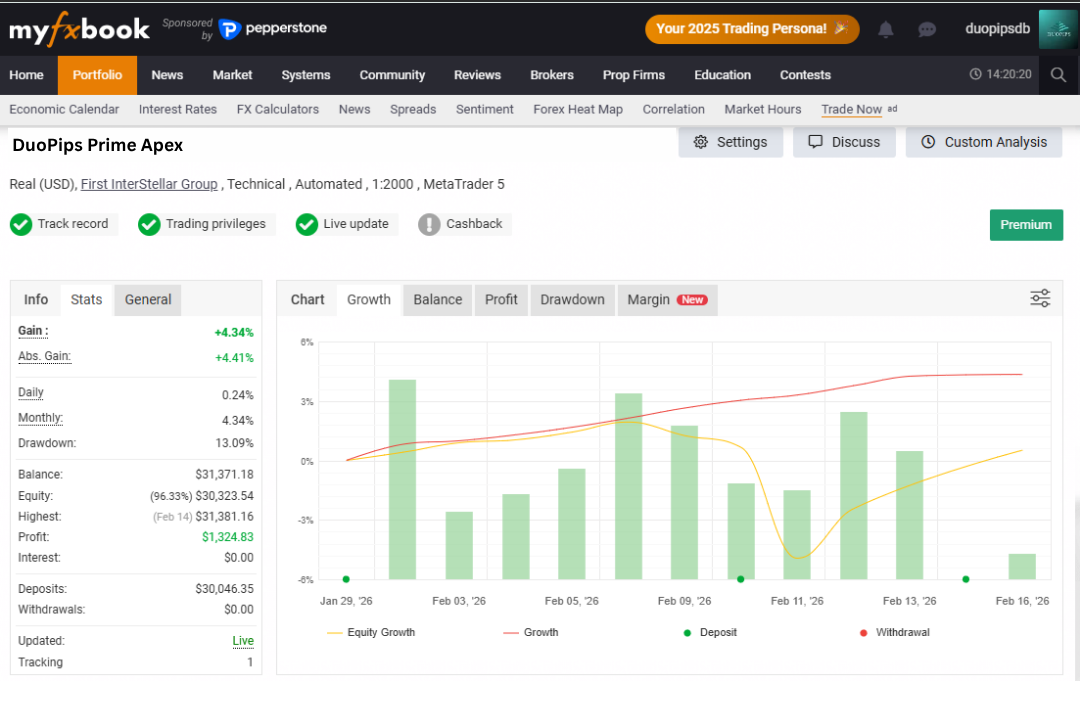
Task: Click the Feb 03 growth bar
Action: click(x=459, y=545)
